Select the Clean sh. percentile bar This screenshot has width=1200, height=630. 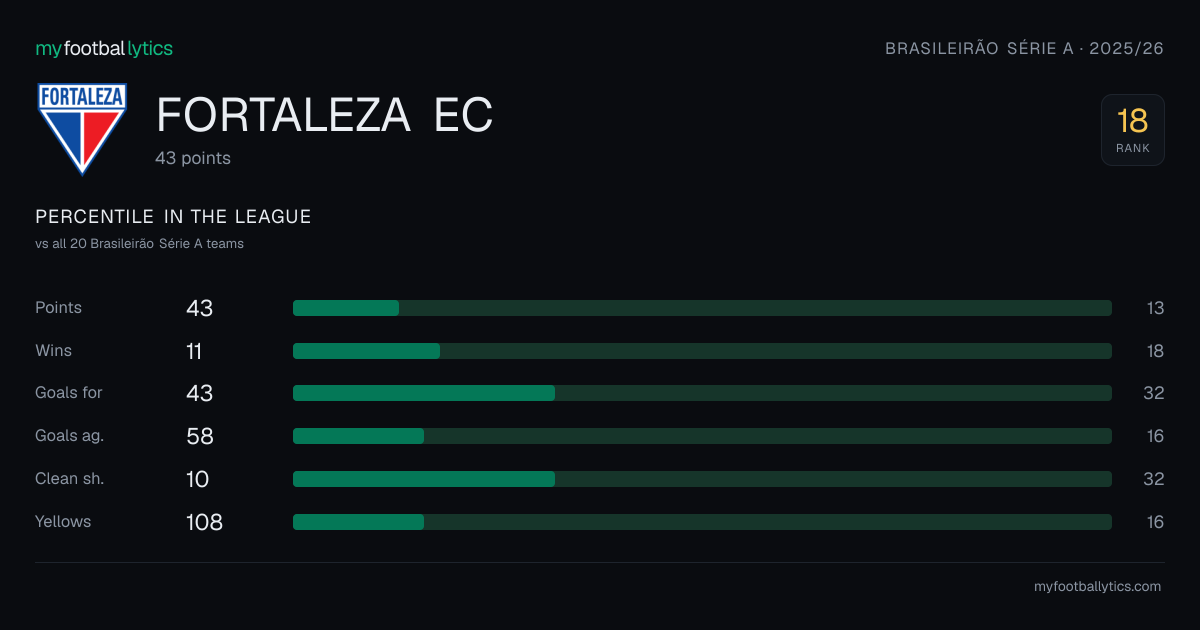click(x=702, y=479)
